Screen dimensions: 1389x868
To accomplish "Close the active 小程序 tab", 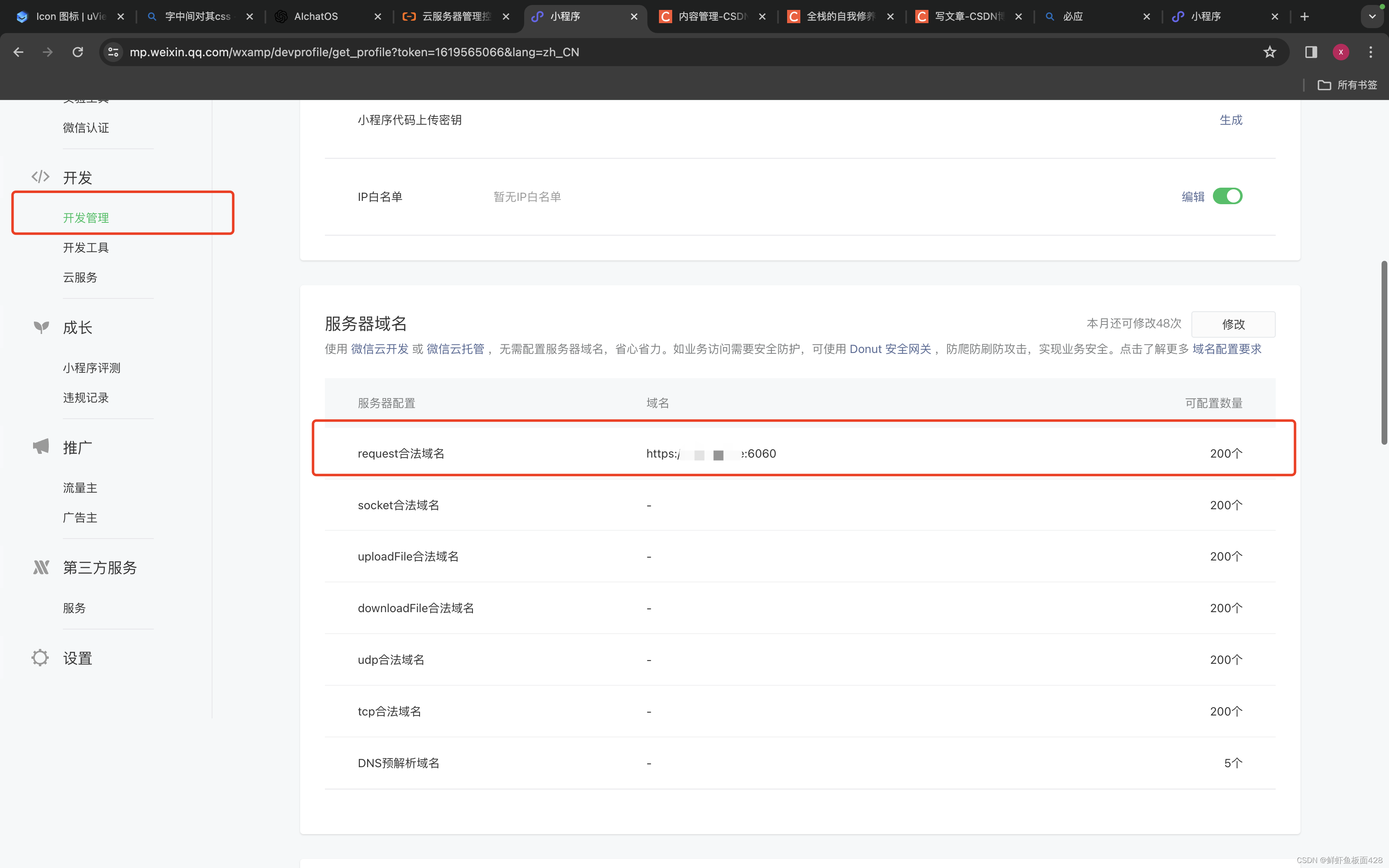I will [634, 17].
